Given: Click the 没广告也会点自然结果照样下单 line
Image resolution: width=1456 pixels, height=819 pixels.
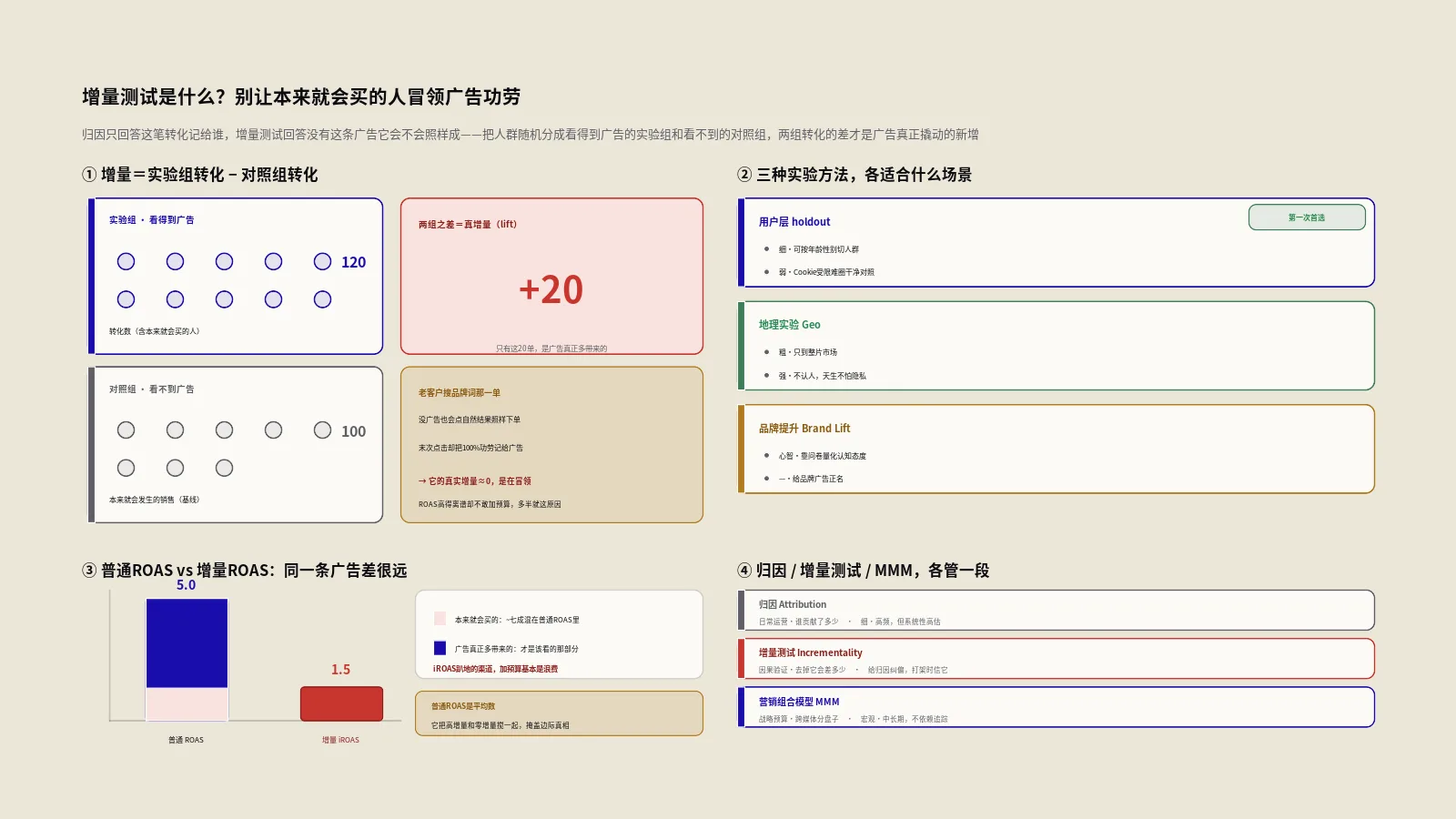Looking at the screenshot, I should [x=470, y=420].
